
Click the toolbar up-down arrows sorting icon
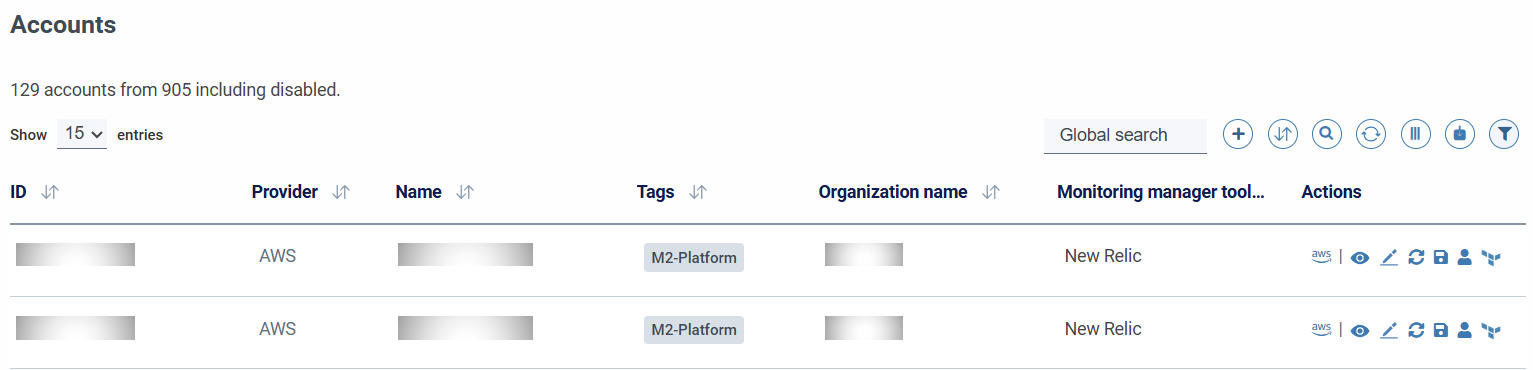1283,134
